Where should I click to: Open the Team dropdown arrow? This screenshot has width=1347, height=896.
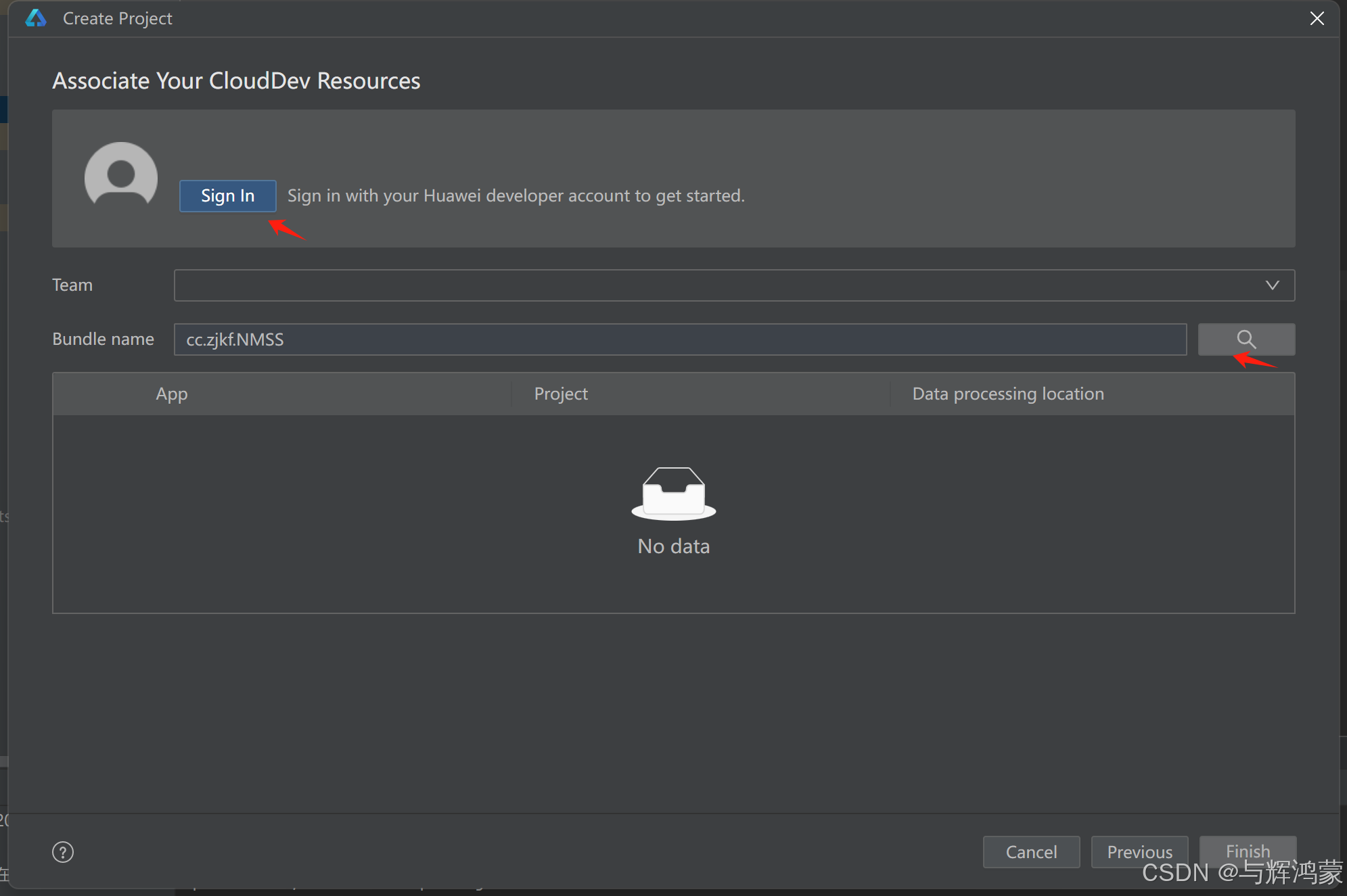point(1272,285)
